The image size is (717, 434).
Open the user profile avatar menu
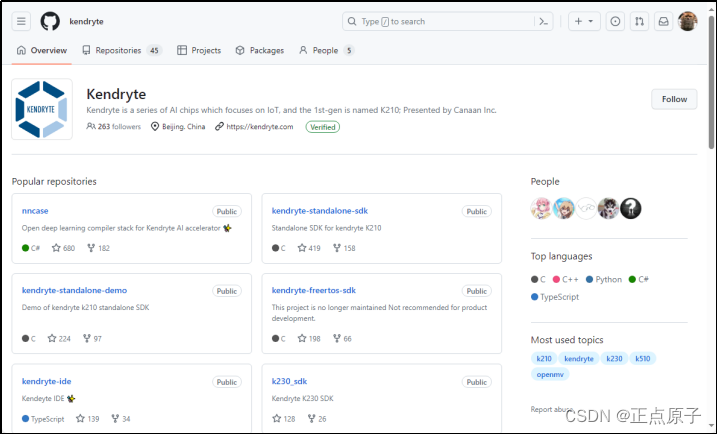click(x=687, y=21)
